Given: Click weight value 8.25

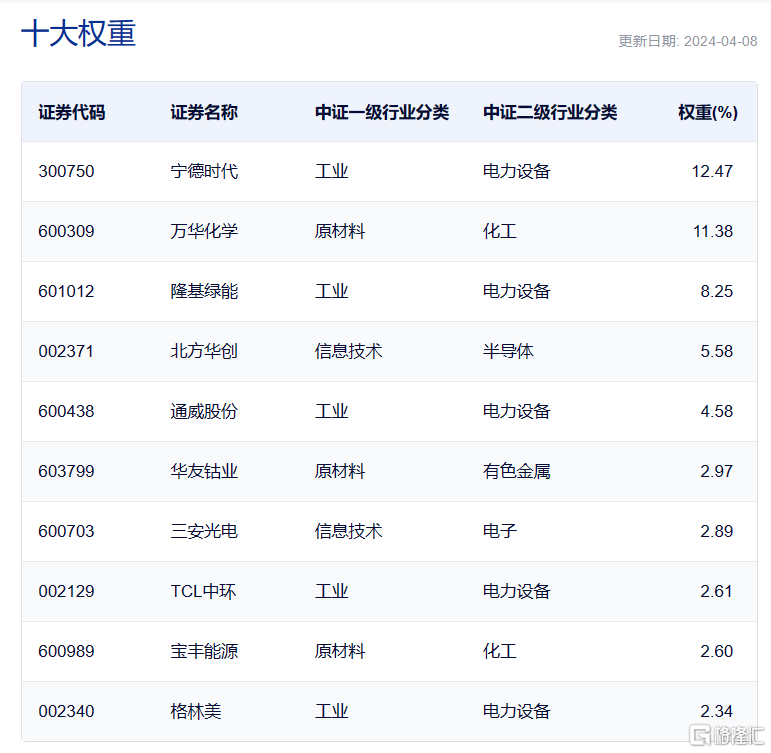Looking at the screenshot, I should pyautogui.click(x=716, y=291).
